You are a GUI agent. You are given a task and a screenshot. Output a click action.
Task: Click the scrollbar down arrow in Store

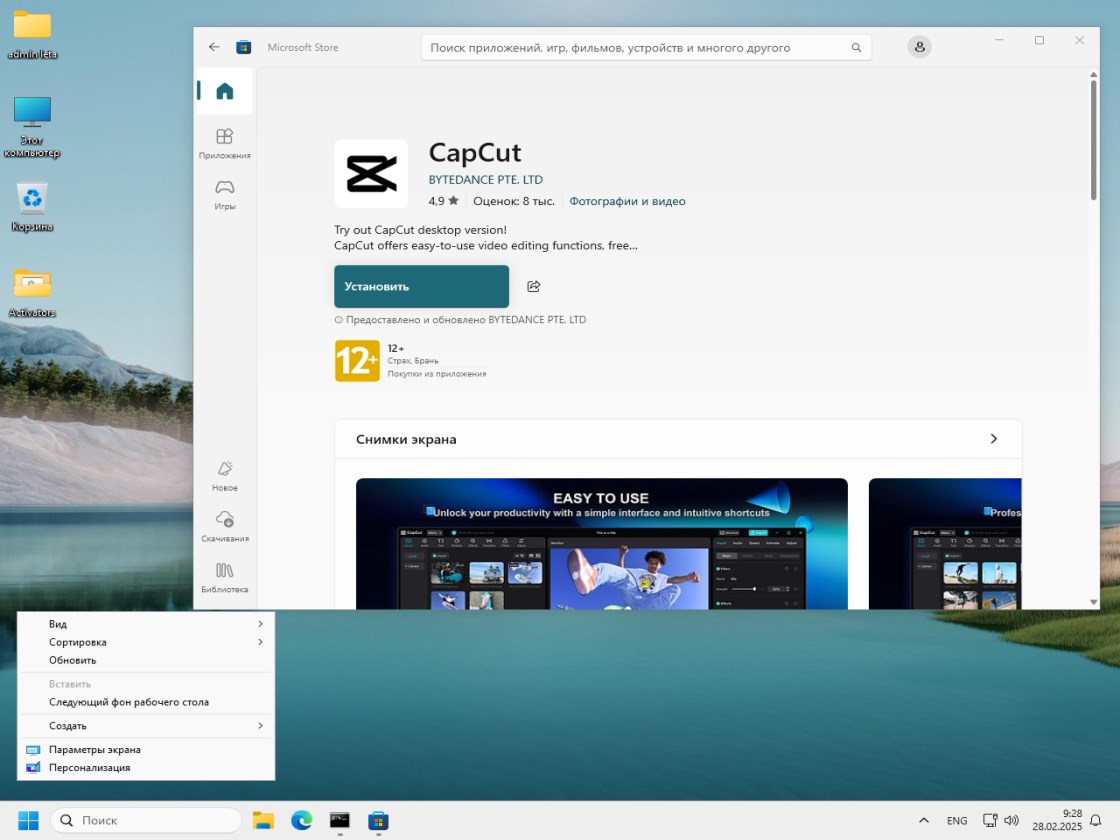(1093, 602)
